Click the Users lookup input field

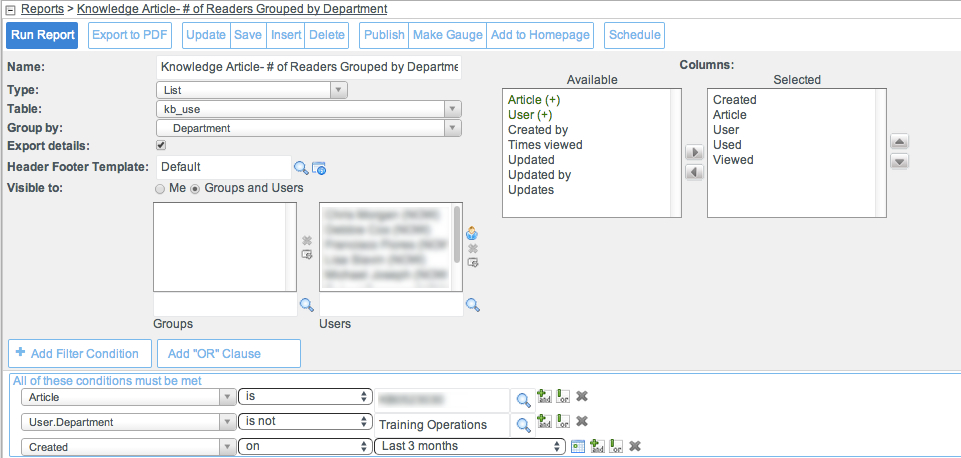(391, 305)
